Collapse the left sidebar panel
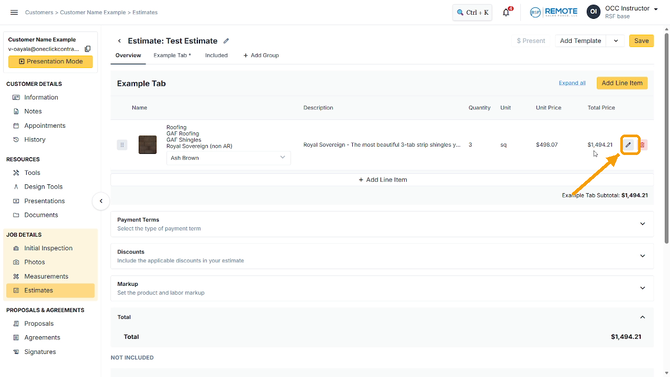This screenshot has height=377, width=670. click(x=101, y=201)
